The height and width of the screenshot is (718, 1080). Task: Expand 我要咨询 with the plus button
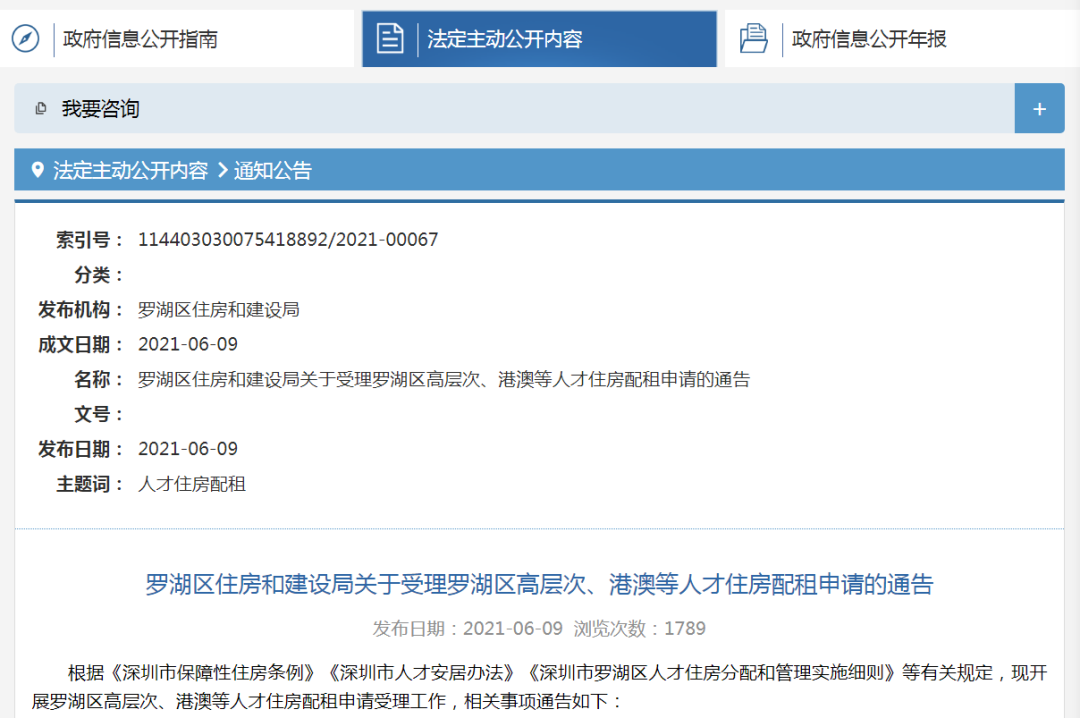coord(1039,108)
